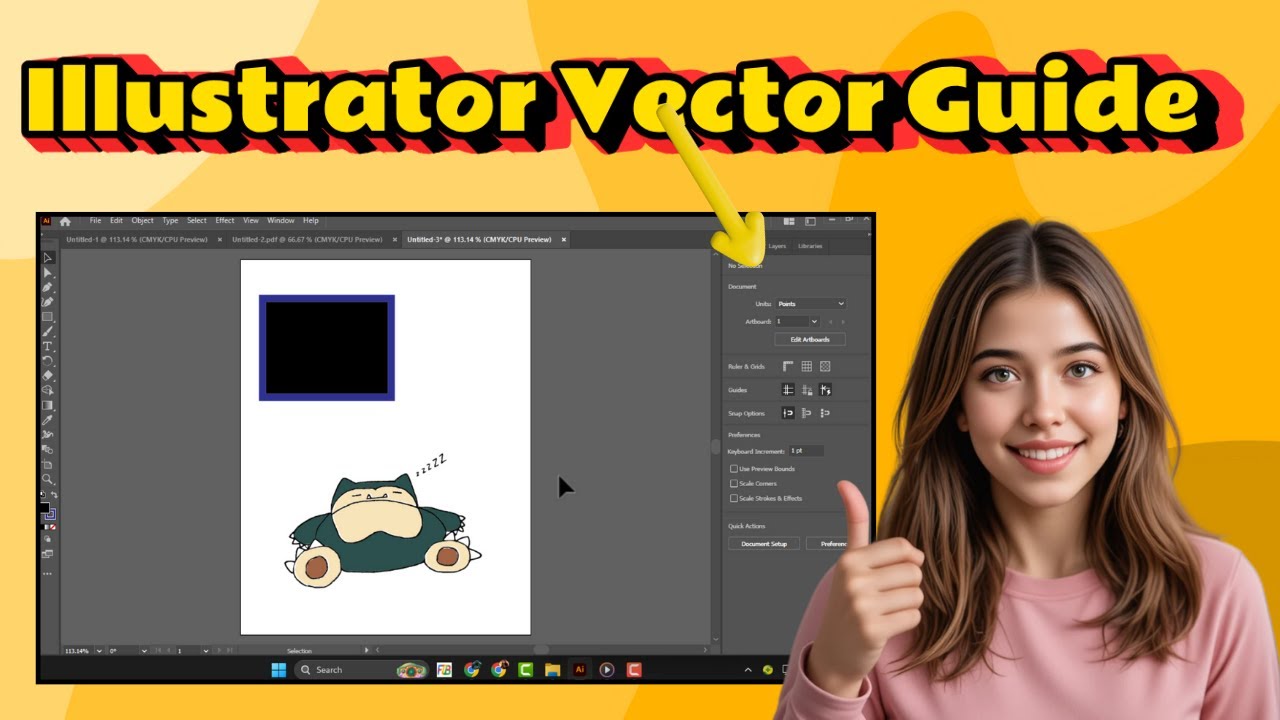Switch to the Layers panel tab
This screenshot has width=1280, height=720.
coord(777,246)
